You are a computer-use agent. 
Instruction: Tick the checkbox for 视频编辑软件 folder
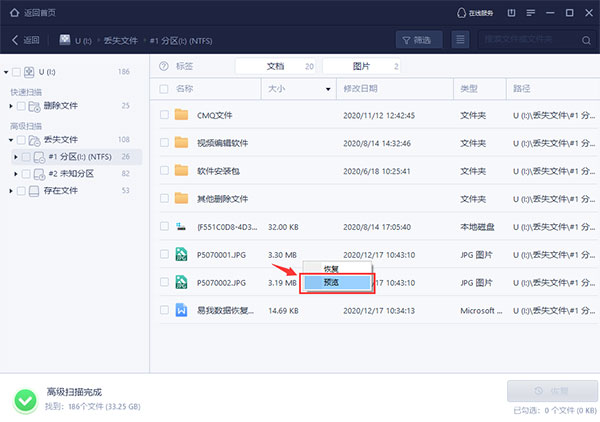[x=163, y=142]
